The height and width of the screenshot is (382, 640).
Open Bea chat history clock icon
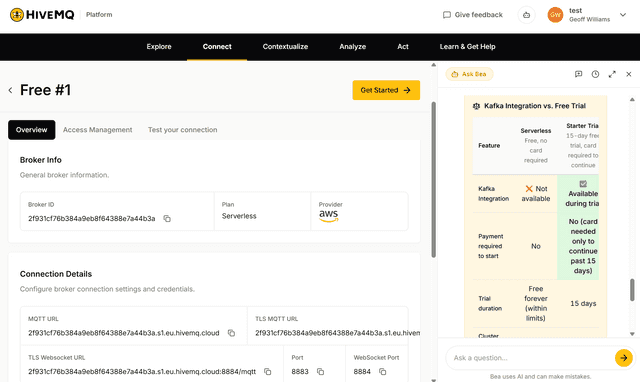click(x=596, y=74)
